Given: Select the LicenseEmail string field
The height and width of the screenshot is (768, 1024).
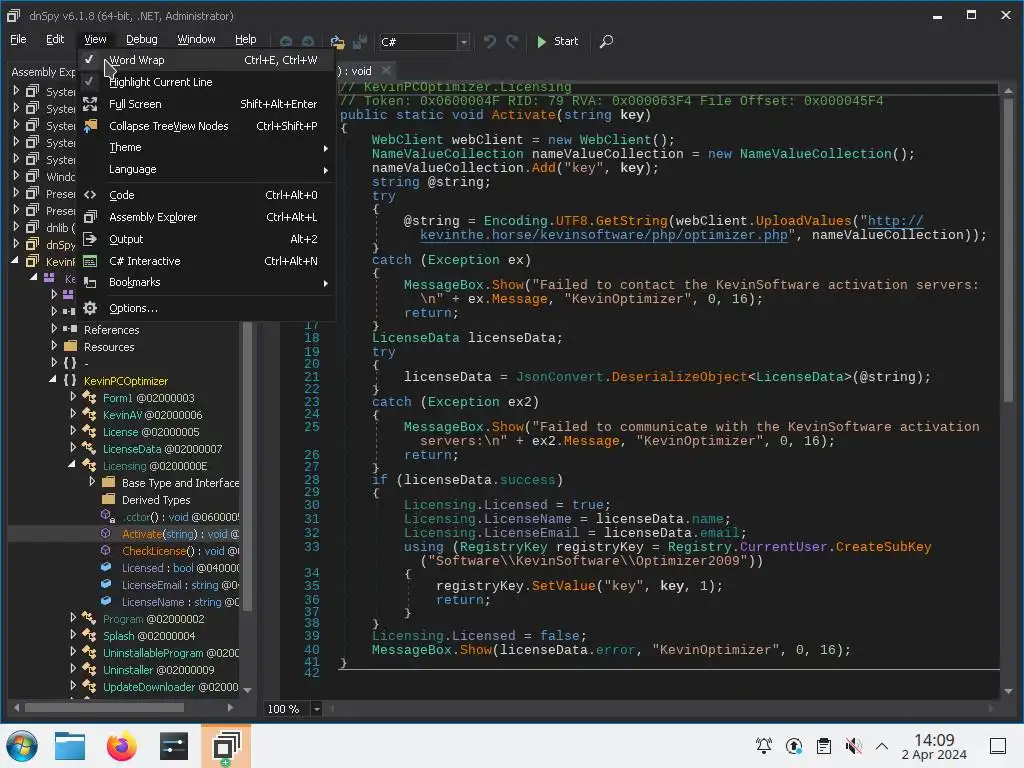Looking at the screenshot, I should (180, 585).
